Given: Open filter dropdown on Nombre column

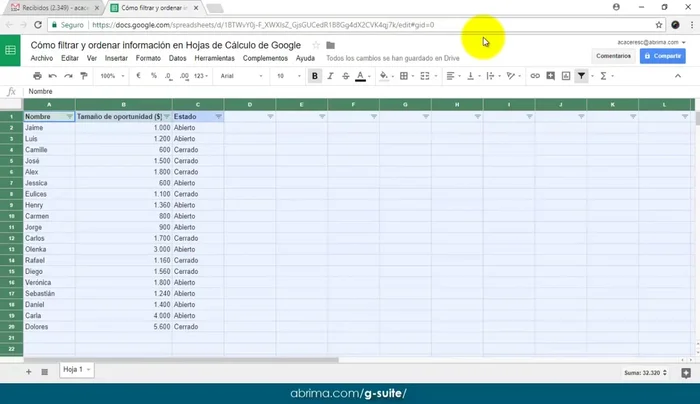Looking at the screenshot, I should click(69, 117).
